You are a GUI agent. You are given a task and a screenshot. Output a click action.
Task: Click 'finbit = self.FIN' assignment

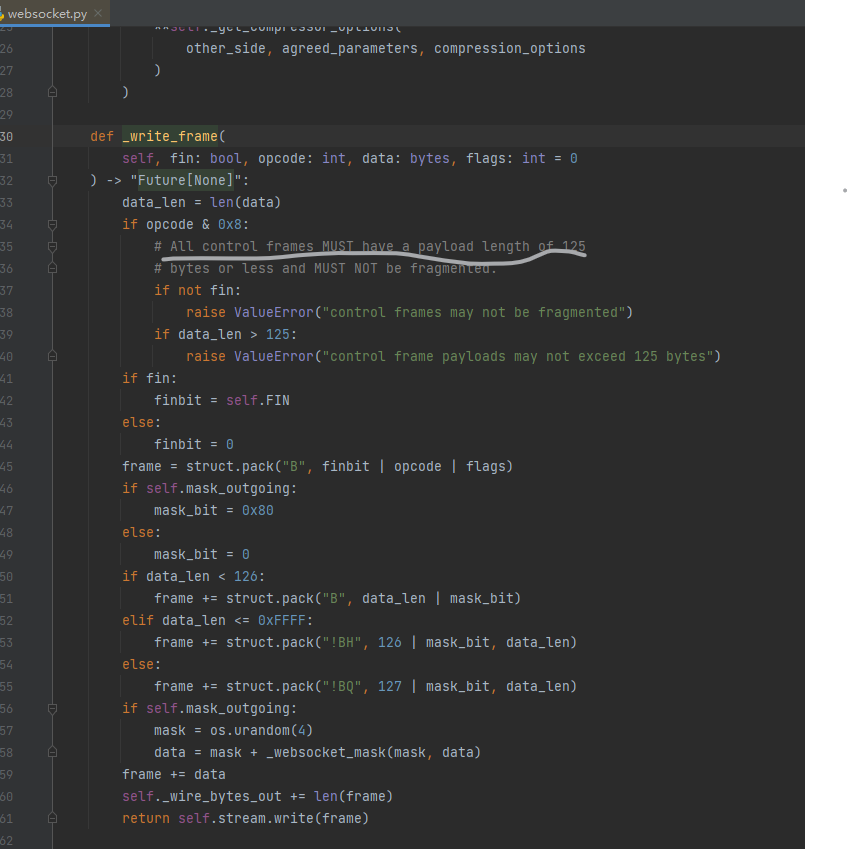coord(221,400)
